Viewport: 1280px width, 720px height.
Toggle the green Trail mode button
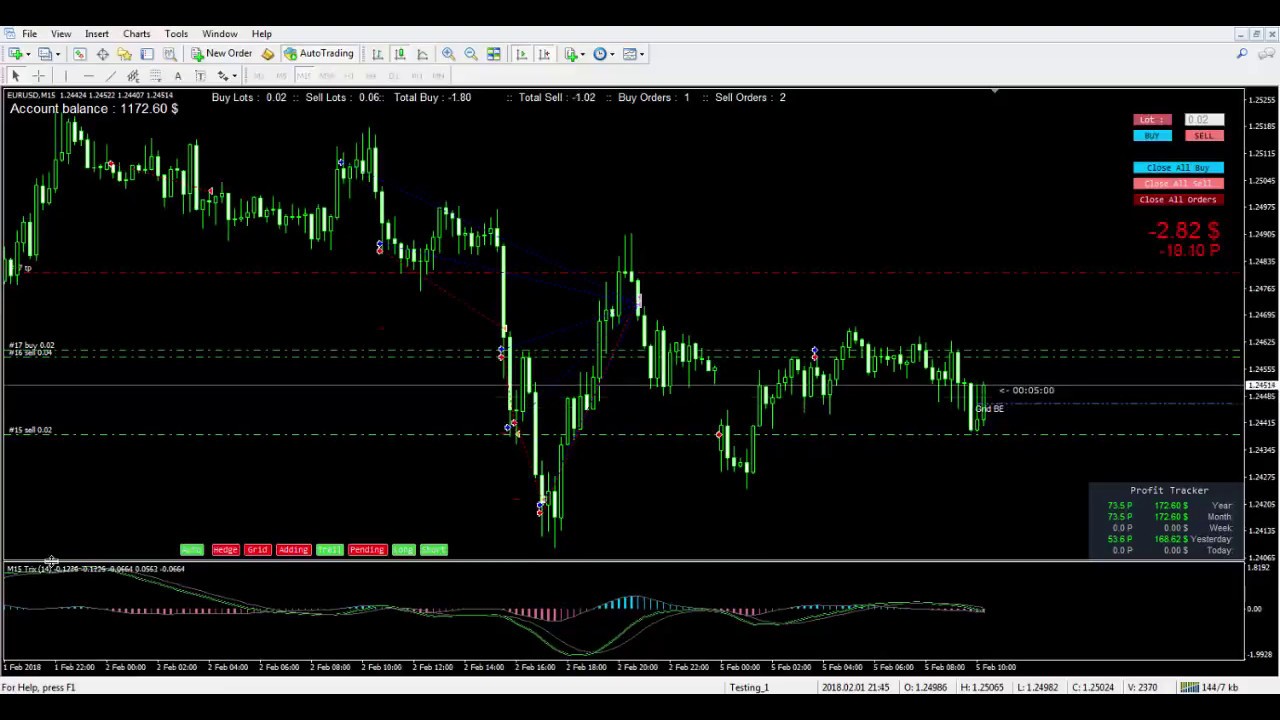pos(329,550)
